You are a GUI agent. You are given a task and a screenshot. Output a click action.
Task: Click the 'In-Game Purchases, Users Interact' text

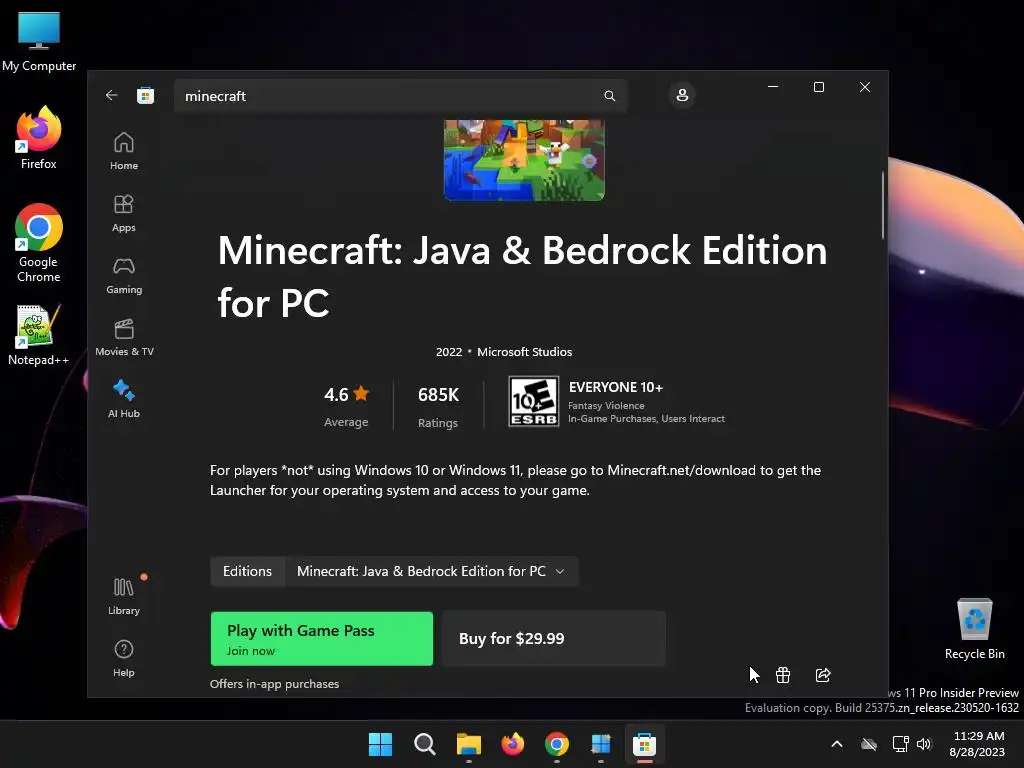tap(646, 419)
